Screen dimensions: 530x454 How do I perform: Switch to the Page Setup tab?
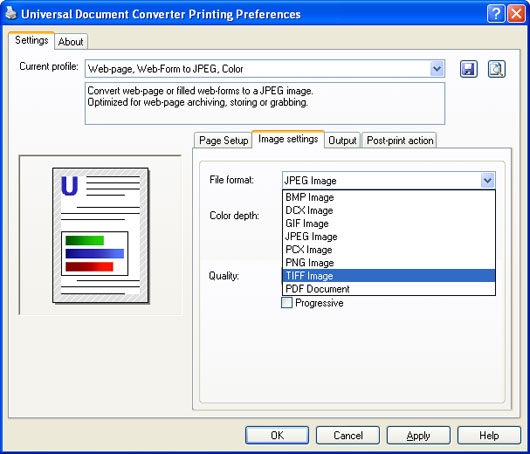click(223, 140)
